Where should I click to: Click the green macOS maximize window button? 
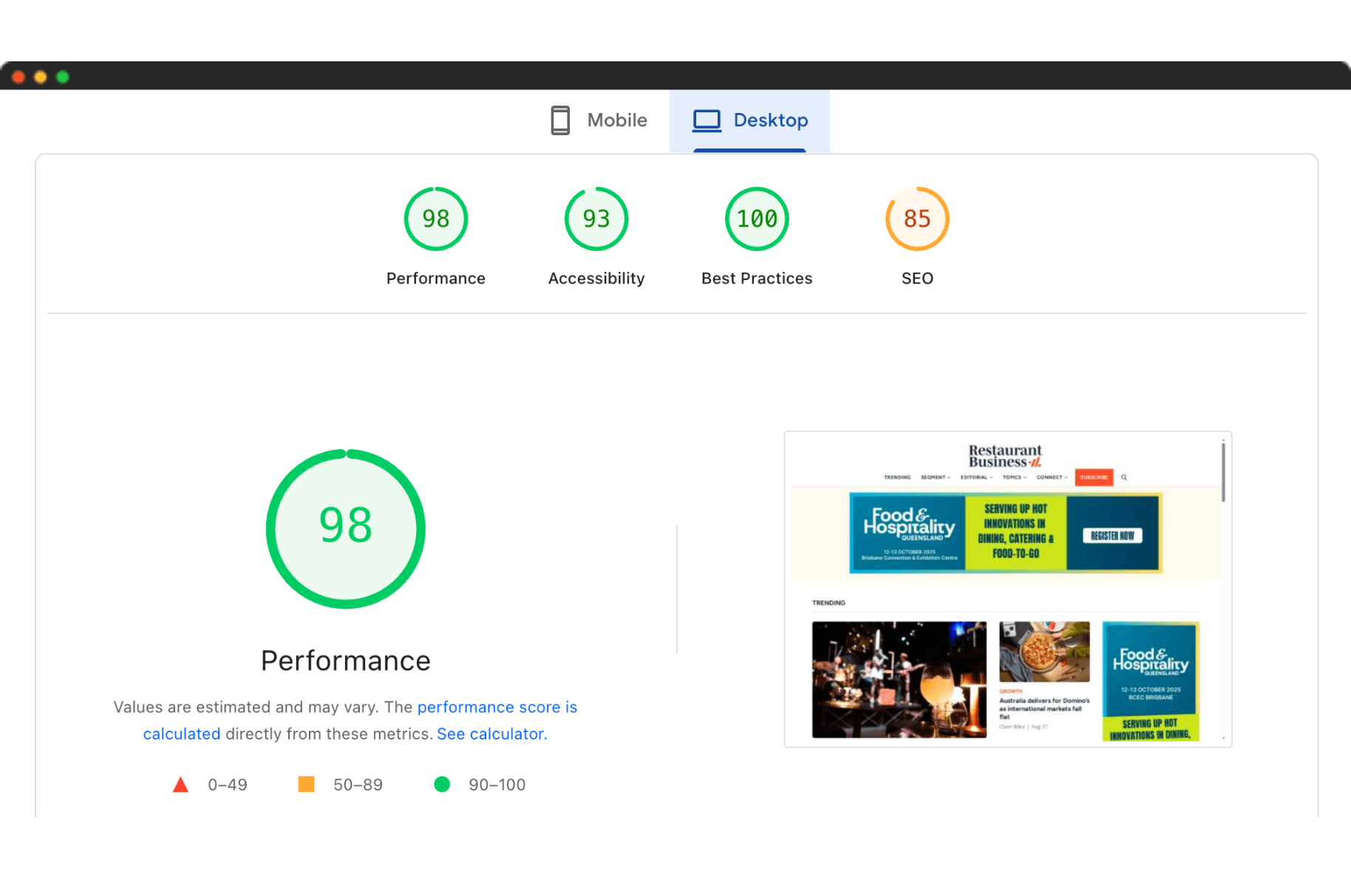pos(63,77)
